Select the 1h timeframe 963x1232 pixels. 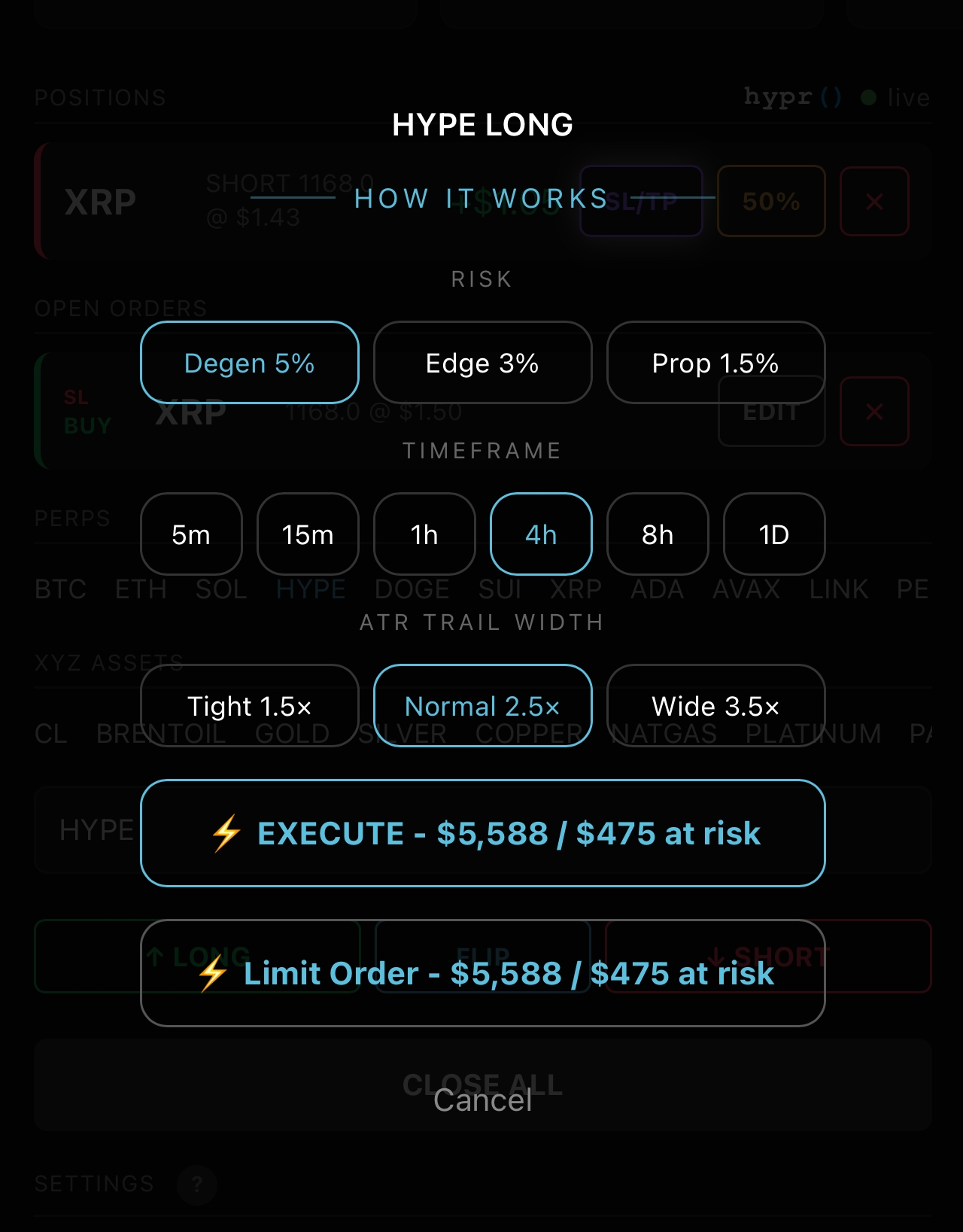424,534
